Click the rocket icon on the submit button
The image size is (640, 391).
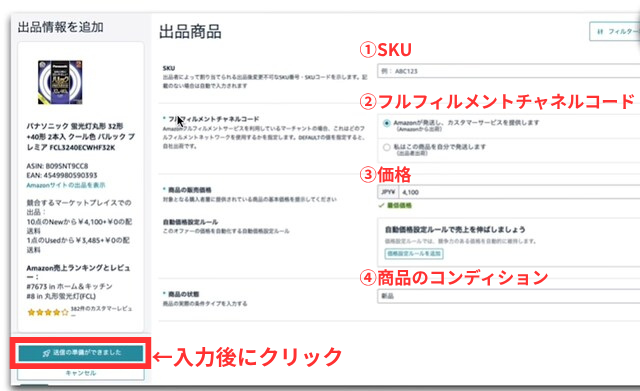pyautogui.click(x=47, y=353)
